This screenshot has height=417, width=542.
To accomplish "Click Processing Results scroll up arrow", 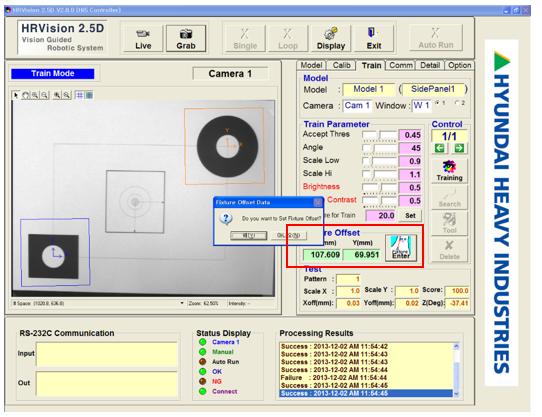I will pos(456,346).
